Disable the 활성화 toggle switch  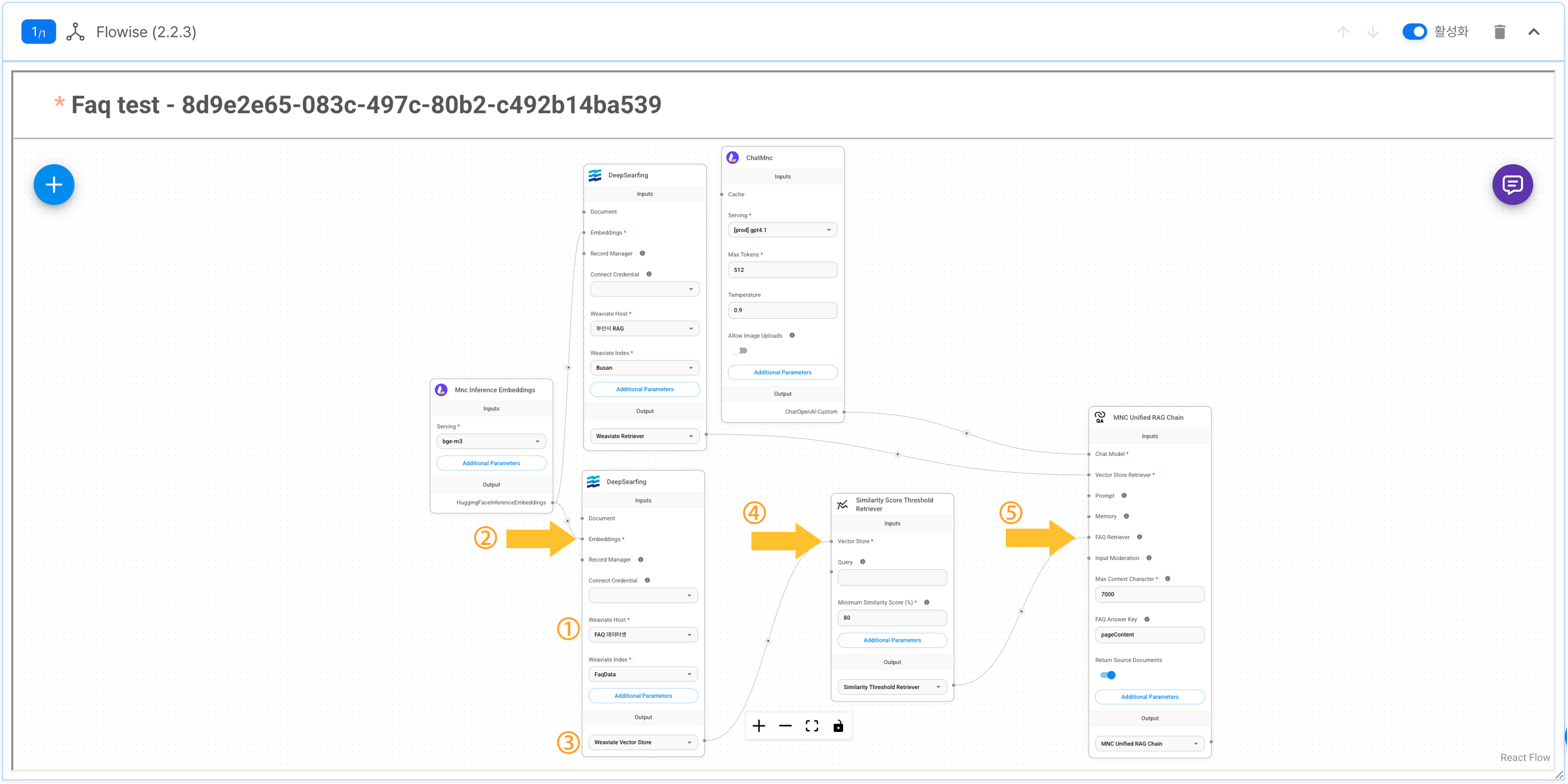[1414, 31]
